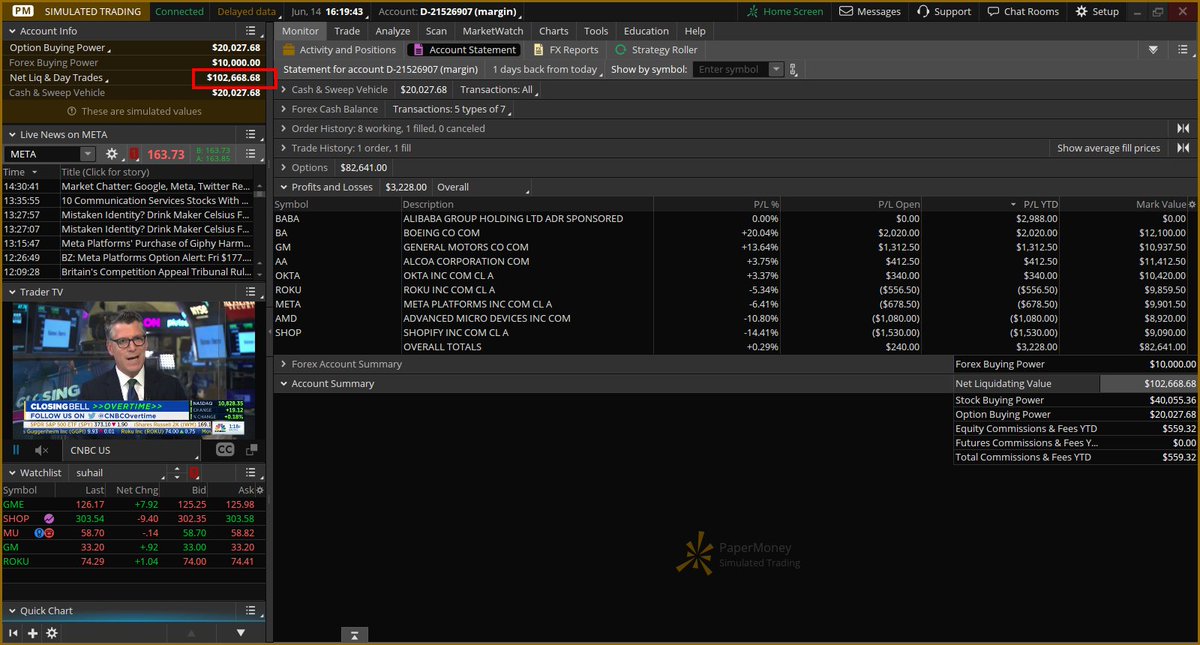
Task: Open Support from the top bar
Action: 943,11
